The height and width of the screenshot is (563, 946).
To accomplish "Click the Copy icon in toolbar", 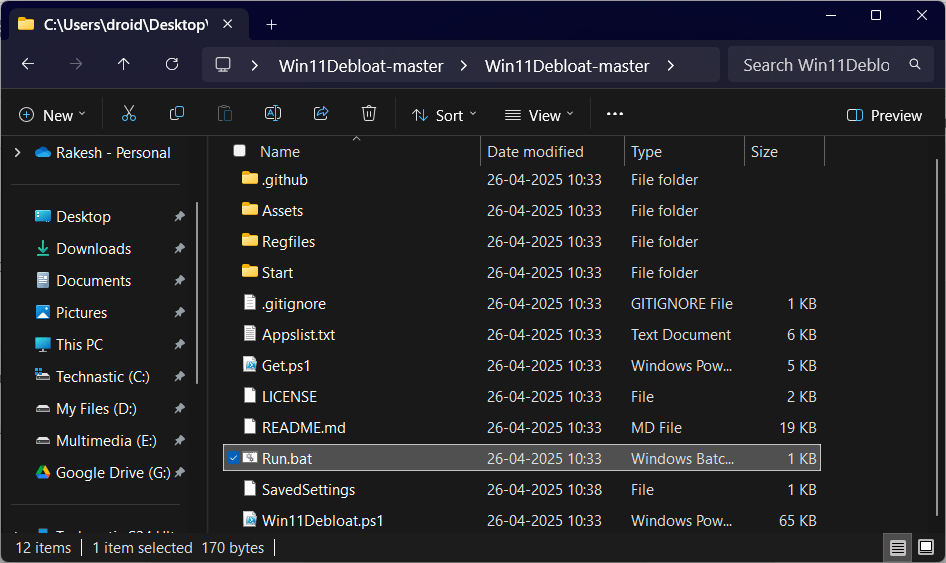I will 177,114.
